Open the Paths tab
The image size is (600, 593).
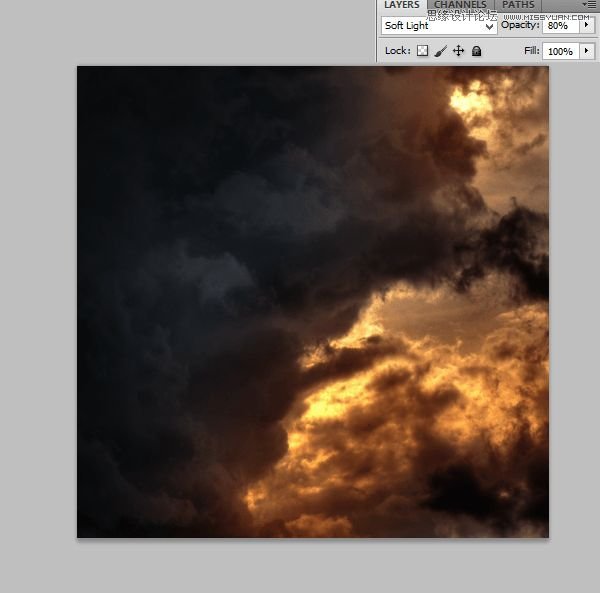click(518, 5)
